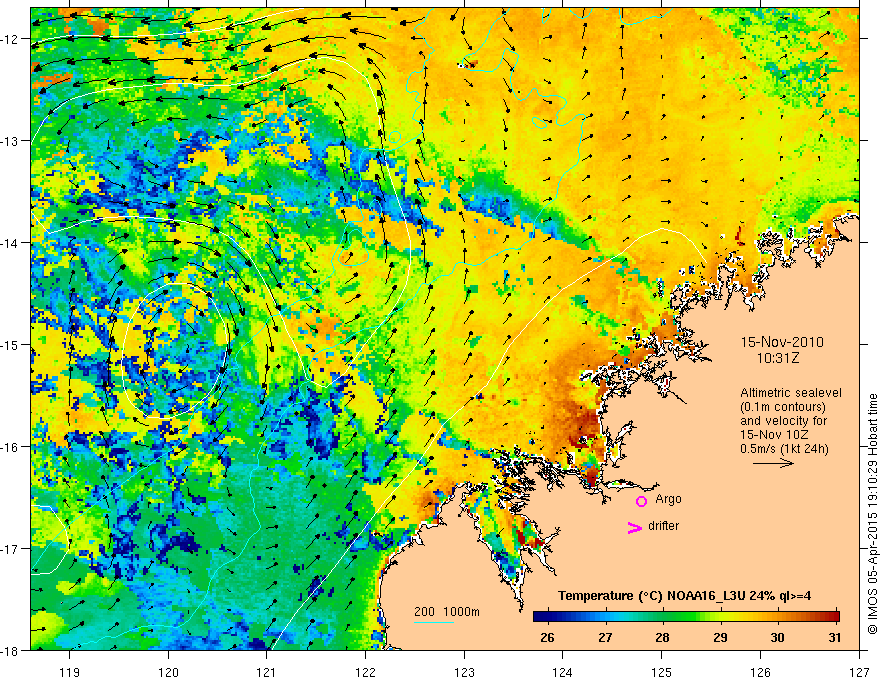880x680 pixels.
Task: Click the 29 label on temperature scale
Action: tap(720, 637)
